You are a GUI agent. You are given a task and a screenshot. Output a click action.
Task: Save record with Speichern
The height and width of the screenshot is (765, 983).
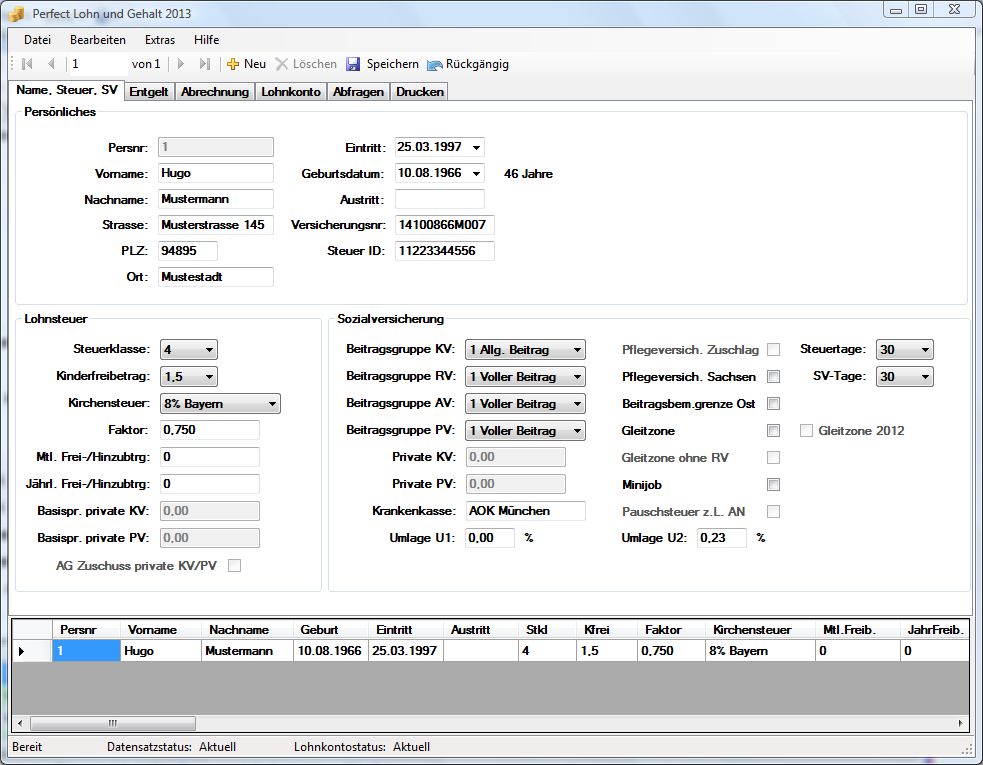click(382, 64)
